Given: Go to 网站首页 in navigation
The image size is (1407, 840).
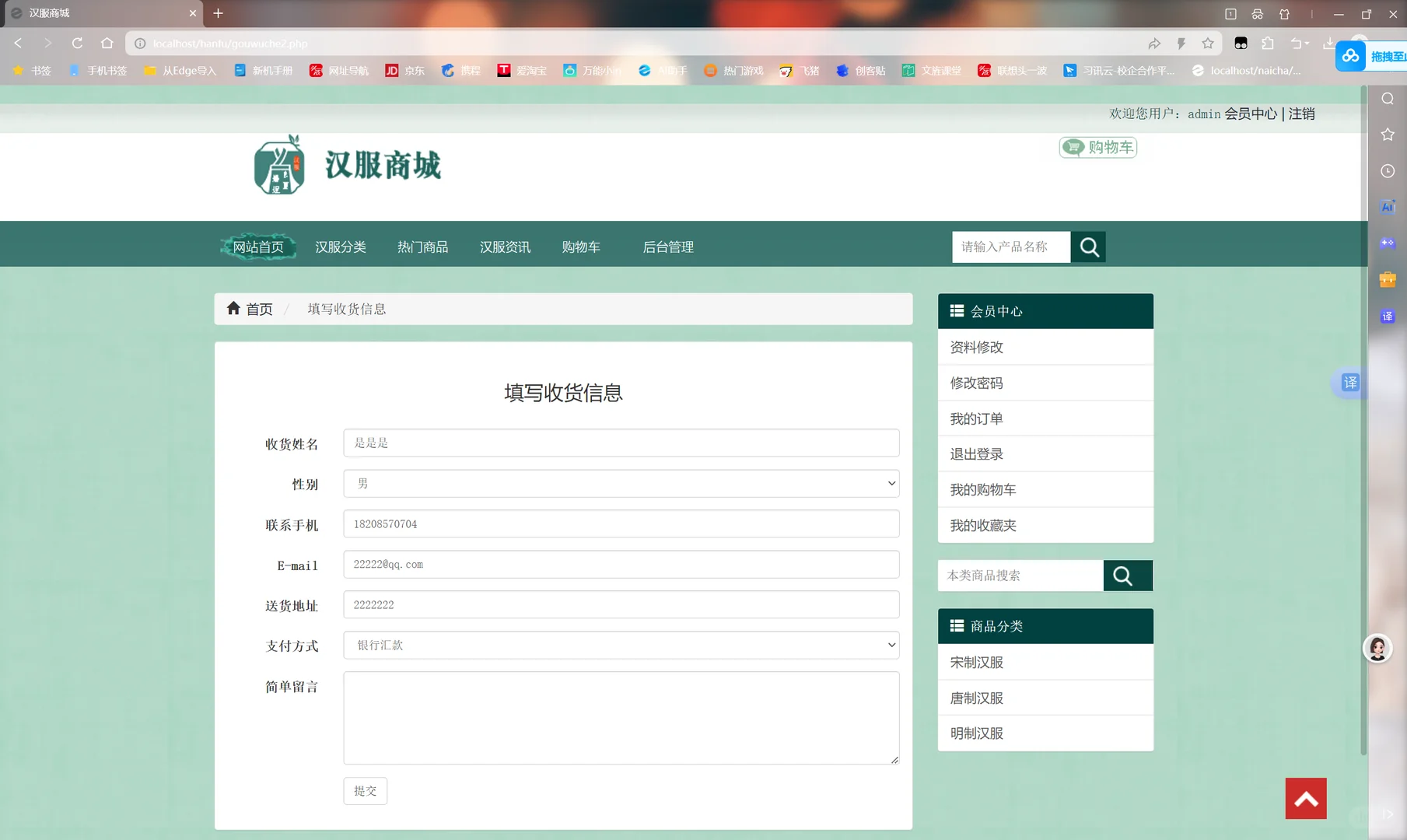Looking at the screenshot, I should point(258,247).
